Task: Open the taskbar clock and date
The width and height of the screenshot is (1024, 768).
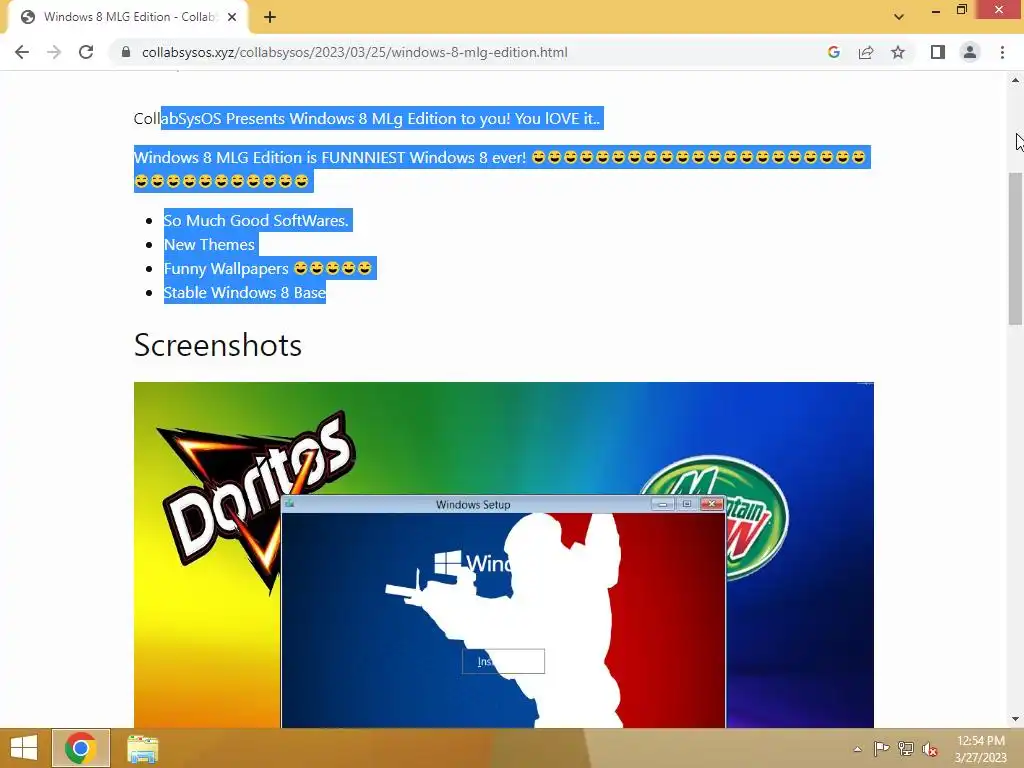Action: point(981,749)
